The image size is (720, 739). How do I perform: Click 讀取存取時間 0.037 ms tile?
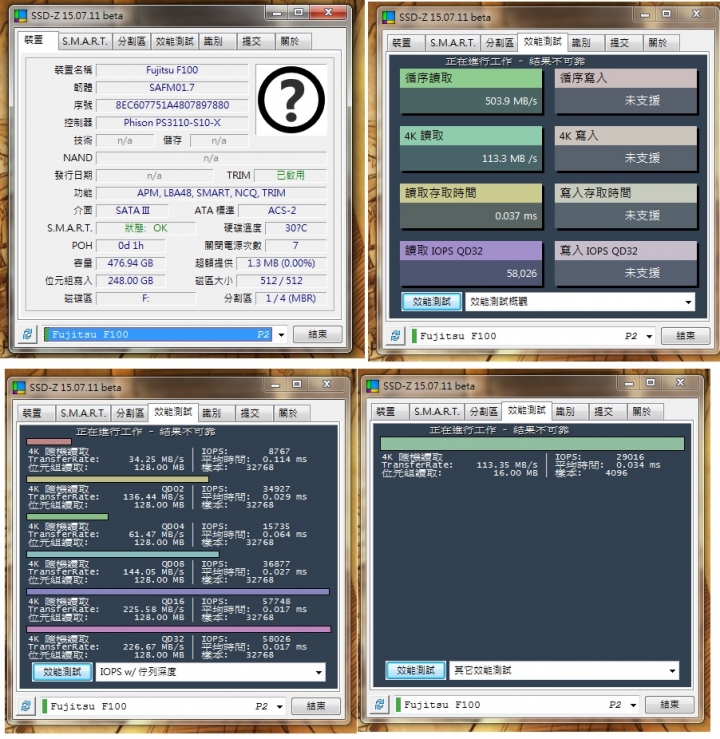471,206
